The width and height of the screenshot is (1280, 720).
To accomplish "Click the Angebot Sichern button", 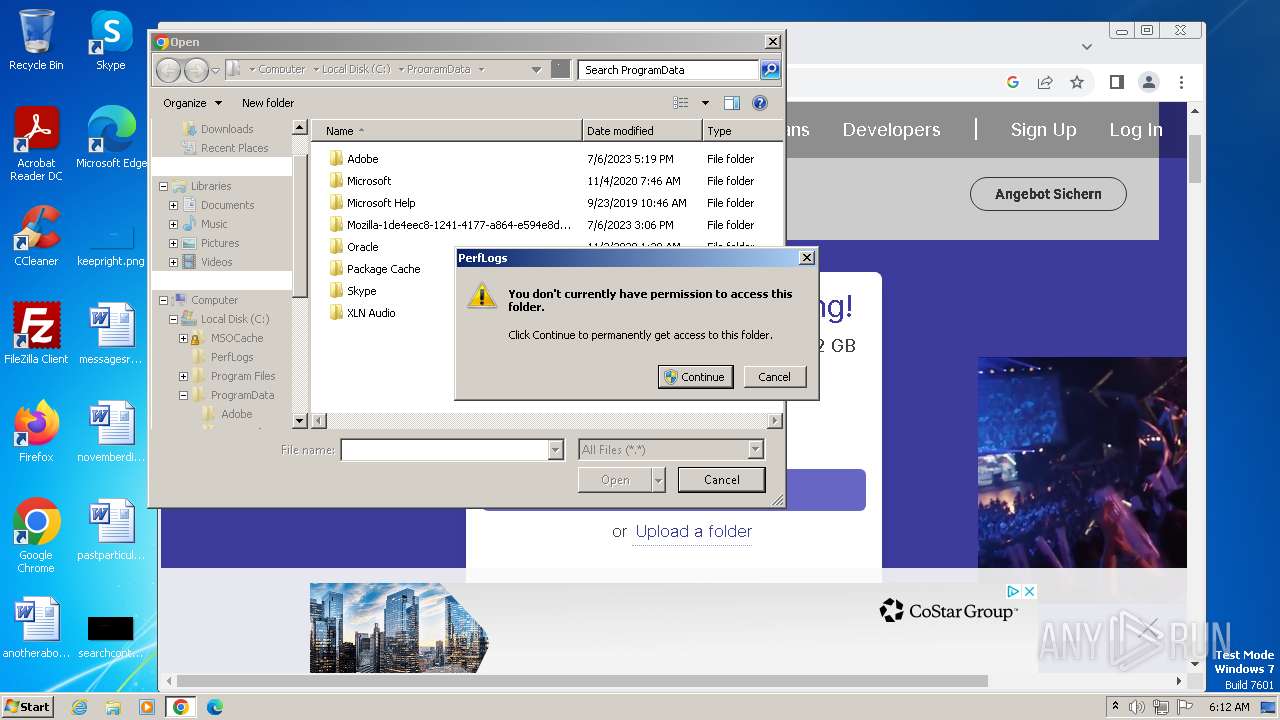I will 1048,194.
